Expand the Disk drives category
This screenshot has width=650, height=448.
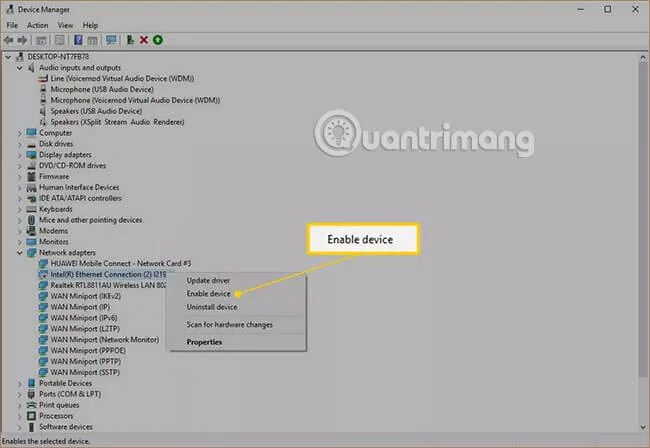tap(19, 144)
